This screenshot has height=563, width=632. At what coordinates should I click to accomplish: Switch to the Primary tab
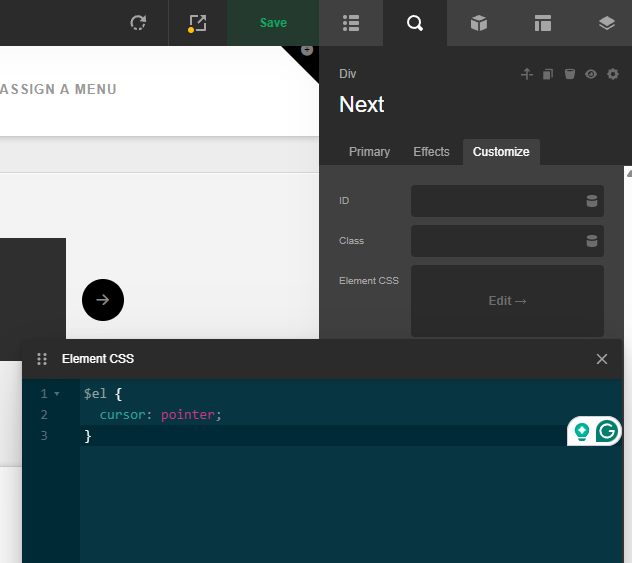[369, 152]
